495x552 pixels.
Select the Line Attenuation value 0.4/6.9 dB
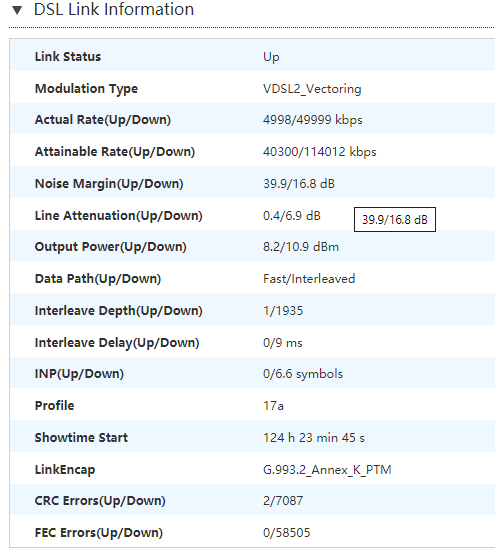point(292,215)
